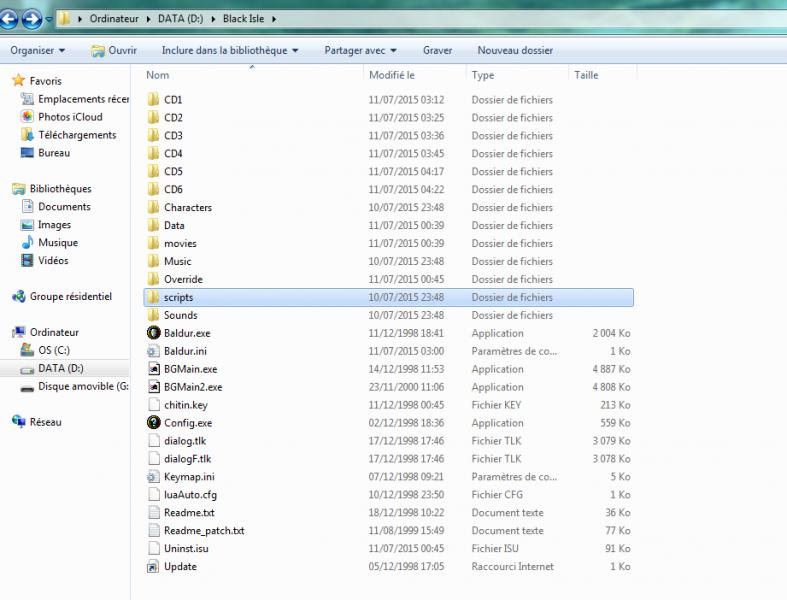Click DATA (D:) in the address breadcrumb
Screen dimensions: 787x600
coord(181,19)
